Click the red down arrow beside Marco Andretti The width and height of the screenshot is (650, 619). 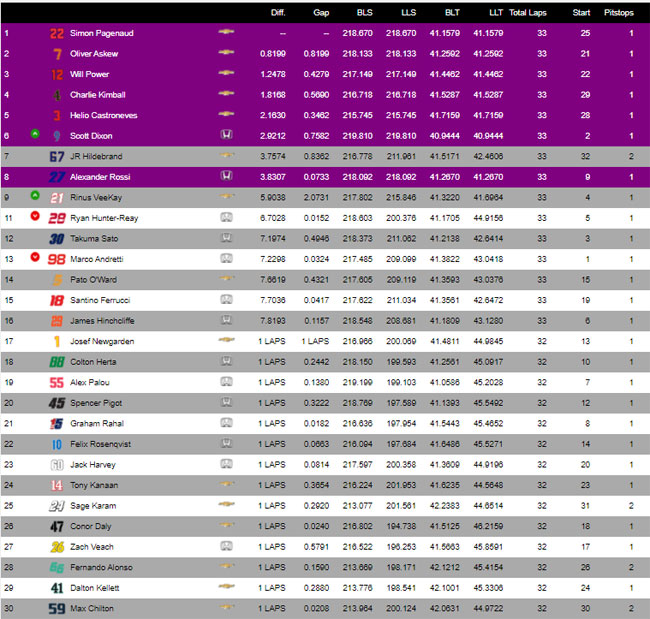click(x=35, y=257)
